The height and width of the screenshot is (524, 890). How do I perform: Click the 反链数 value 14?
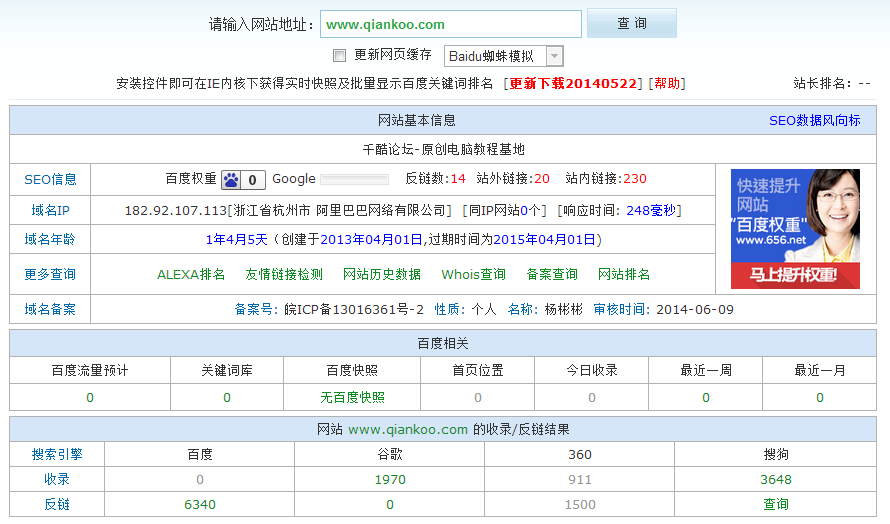point(458,179)
